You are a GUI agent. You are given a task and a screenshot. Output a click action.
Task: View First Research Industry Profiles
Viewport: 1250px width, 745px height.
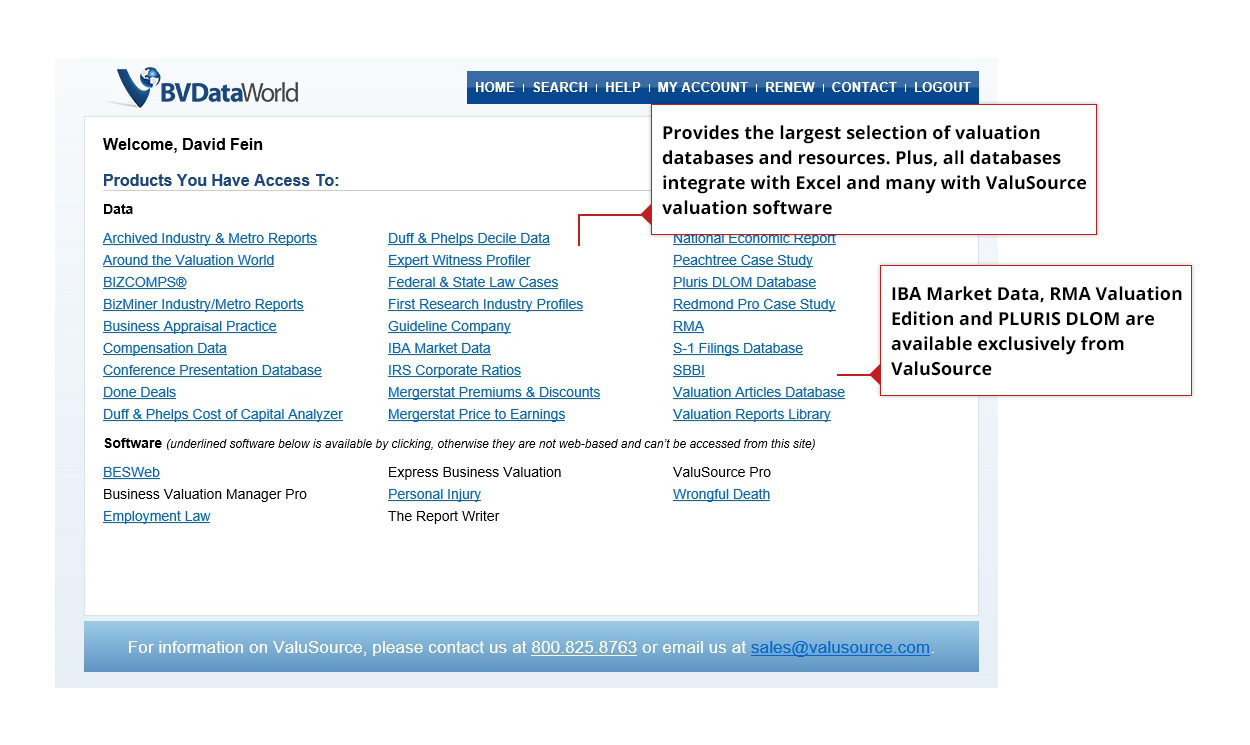(x=485, y=304)
